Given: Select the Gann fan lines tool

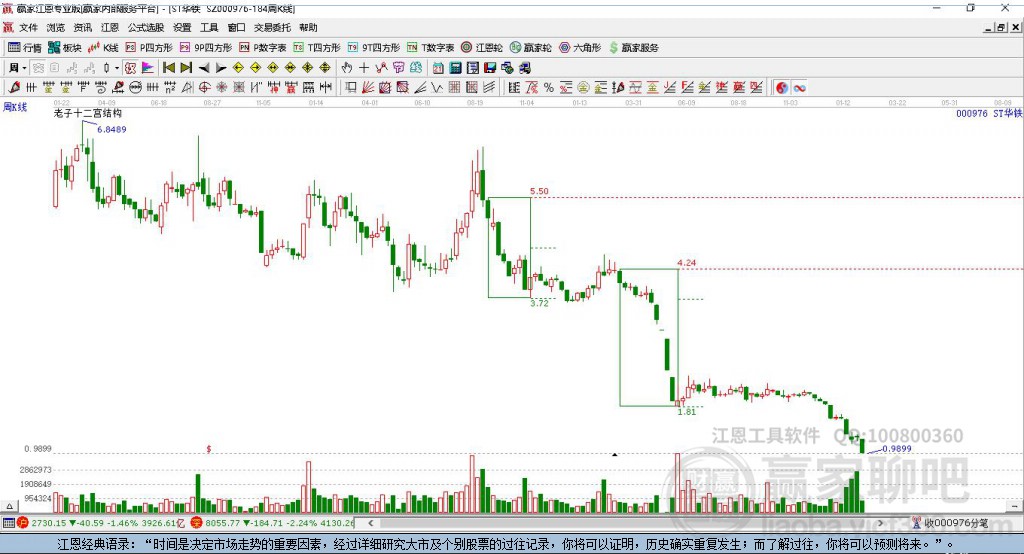Looking at the screenshot, I should [x=368, y=88].
